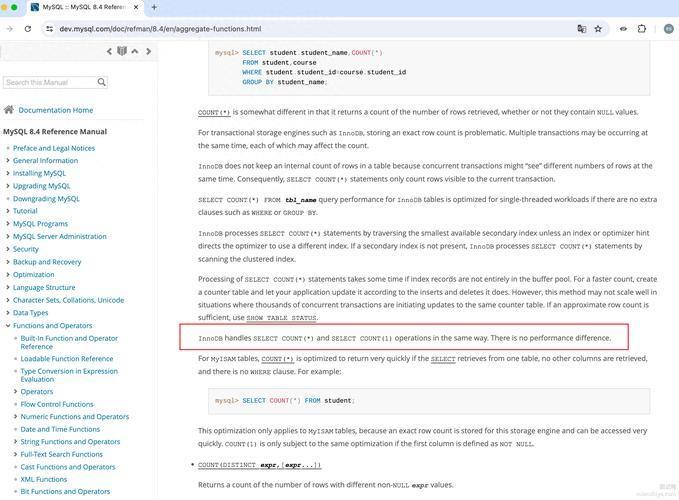Open Bit Functions and Operators
The width and height of the screenshot is (679, 500).
click(65, 491)
